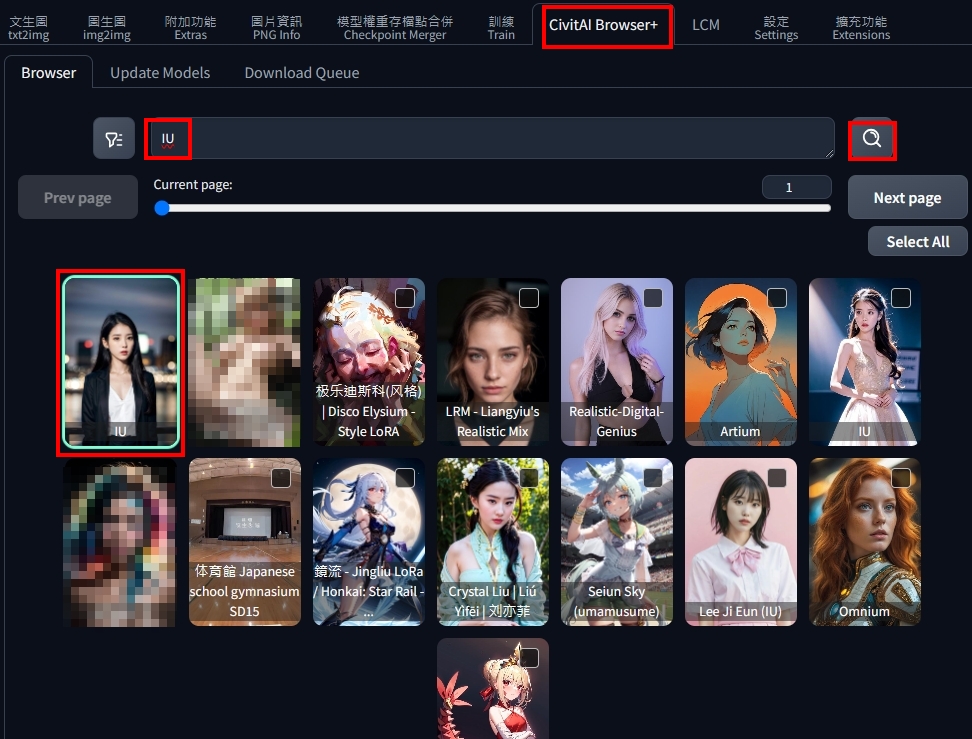
Task: Click the search text box containing IU
Action: coord(490,138)
